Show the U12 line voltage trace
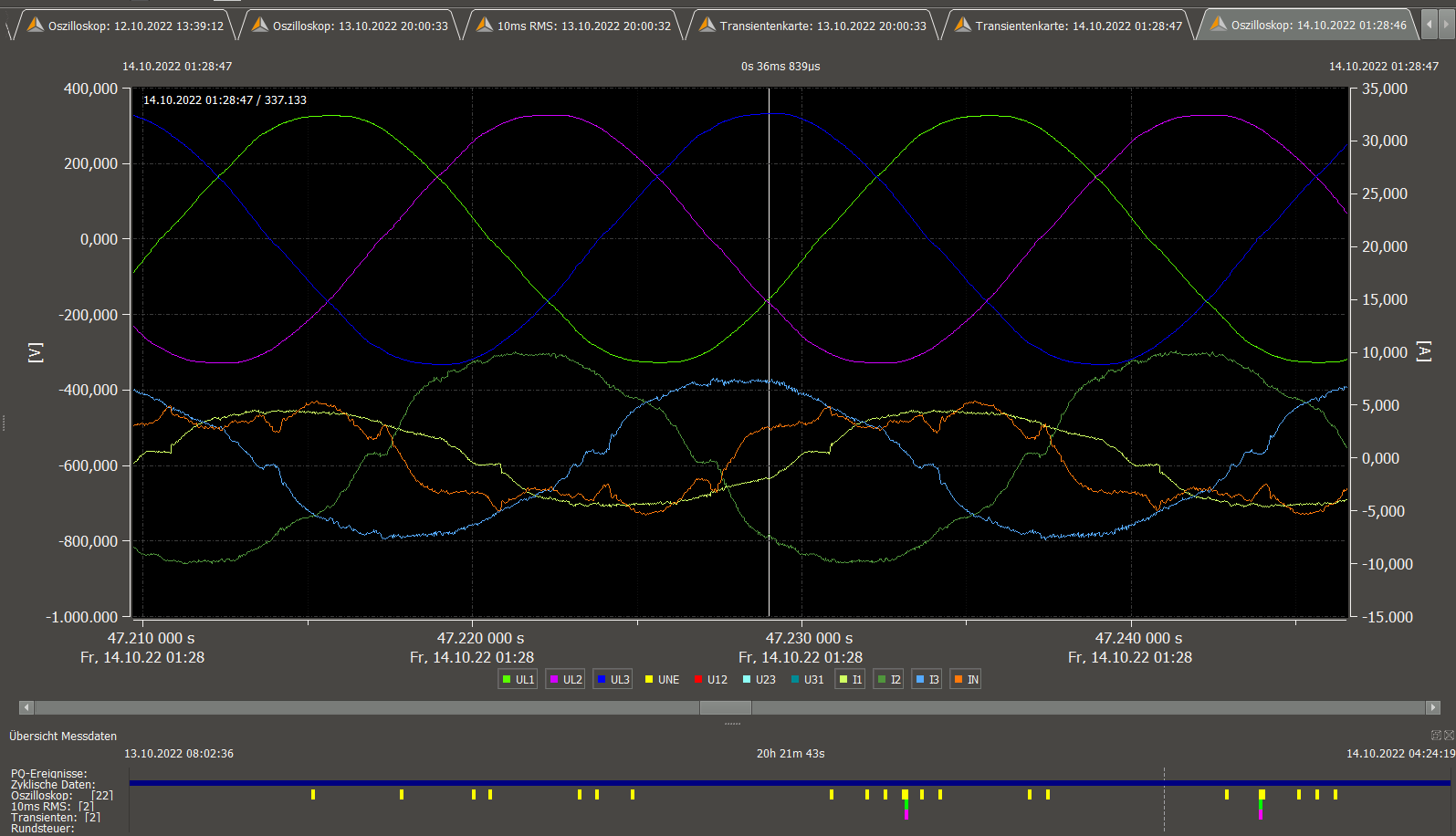The height and width of the screenshot is (836, 1456). (x=710, y=679)
